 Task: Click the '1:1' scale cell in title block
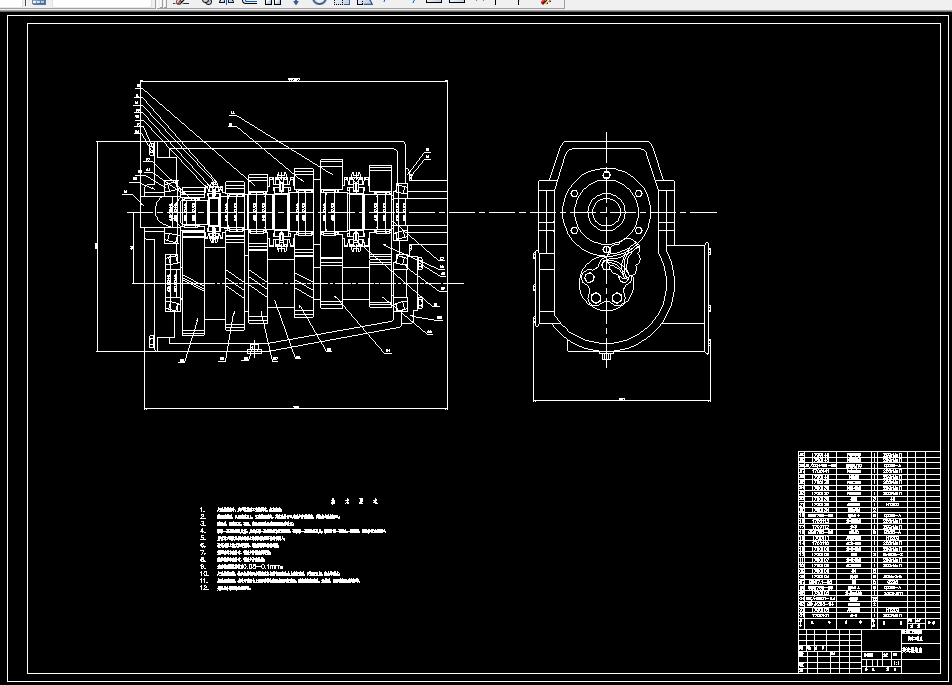click(x=896, y=663)
